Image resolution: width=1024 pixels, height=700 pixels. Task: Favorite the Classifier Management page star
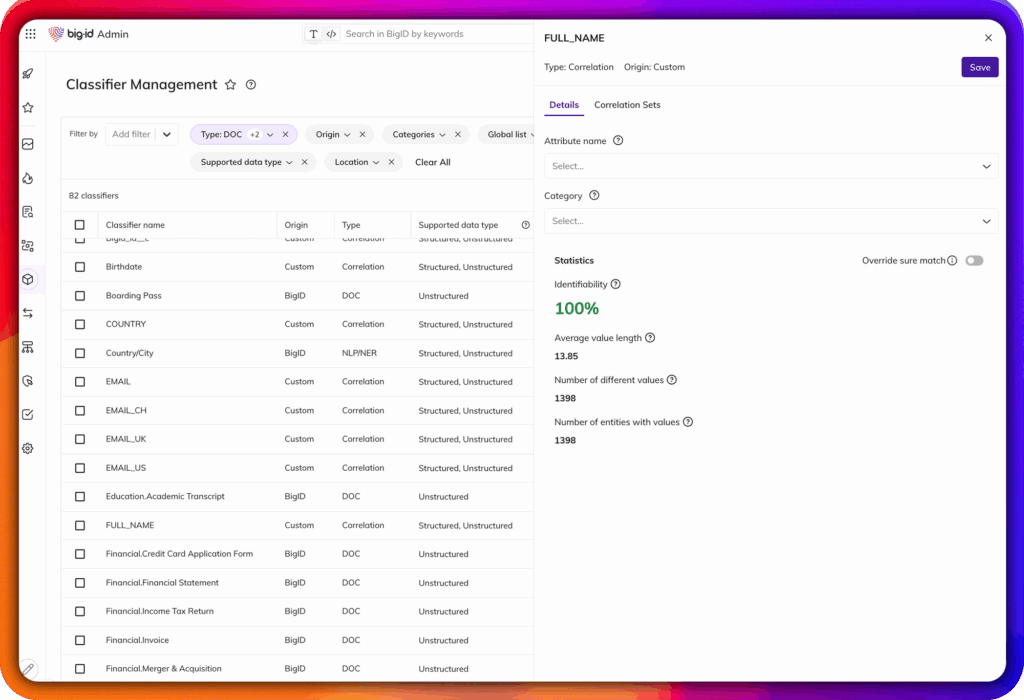(x=230, y=85)
